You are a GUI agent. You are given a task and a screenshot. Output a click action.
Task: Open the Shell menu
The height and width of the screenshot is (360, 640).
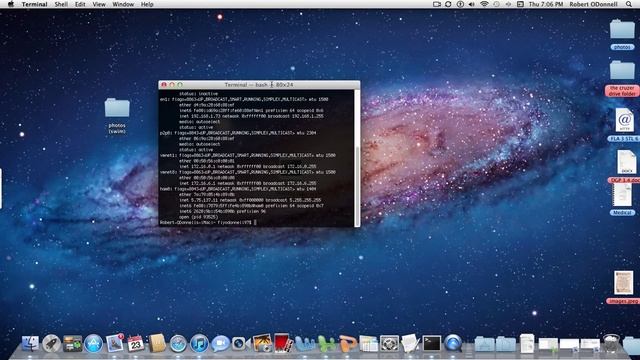click(61, 4)
